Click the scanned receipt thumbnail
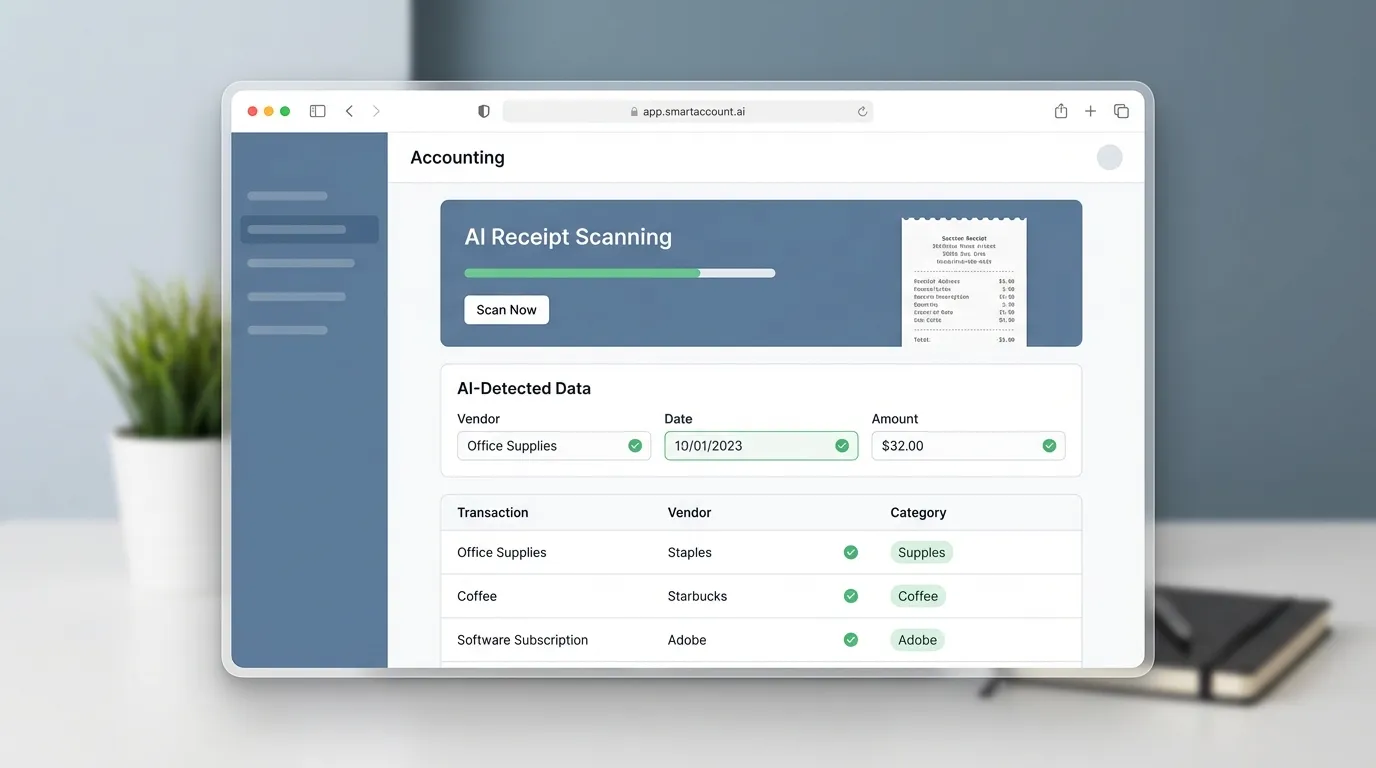 [964, 282]
